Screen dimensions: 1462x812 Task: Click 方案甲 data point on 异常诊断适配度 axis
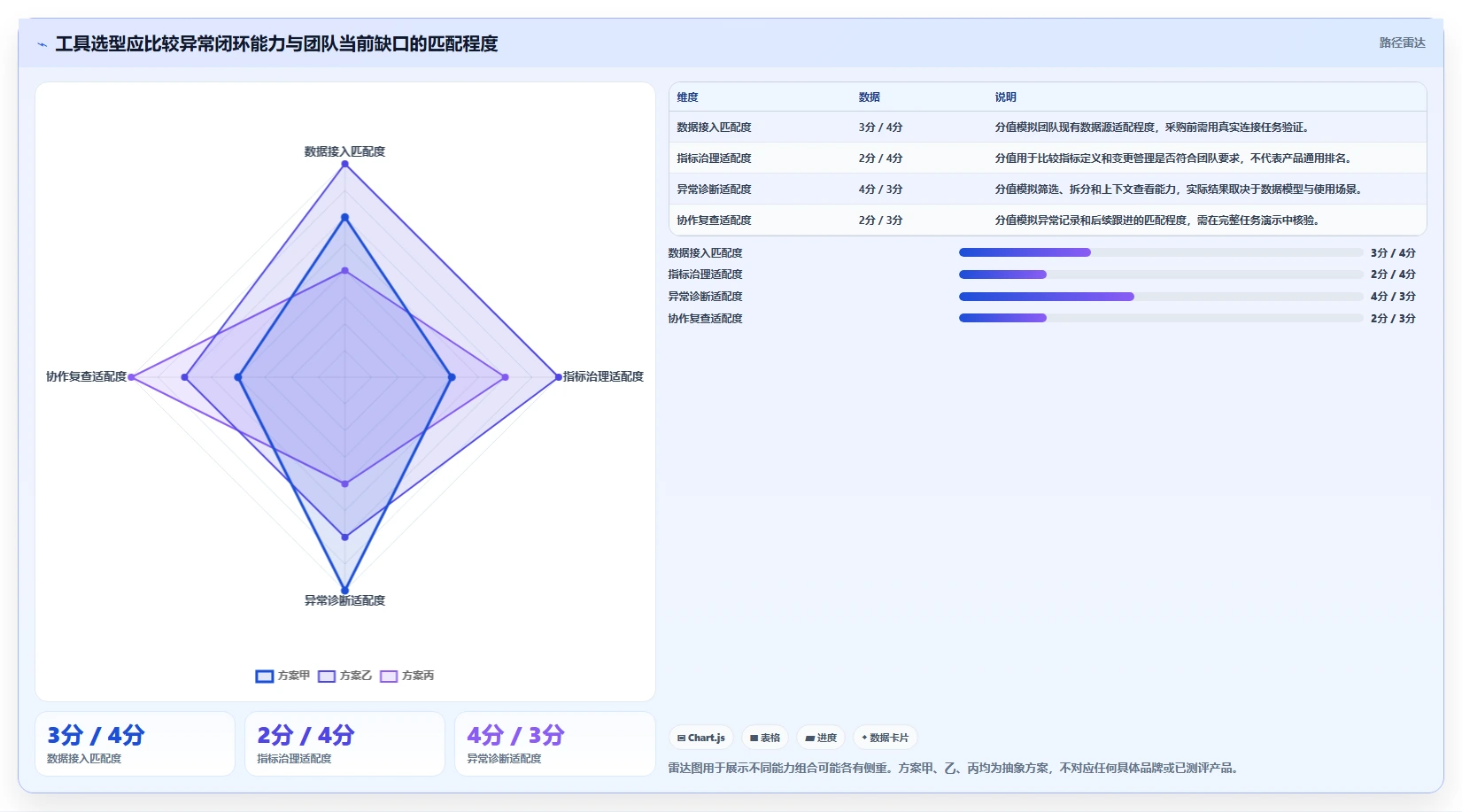click(345, 591)
